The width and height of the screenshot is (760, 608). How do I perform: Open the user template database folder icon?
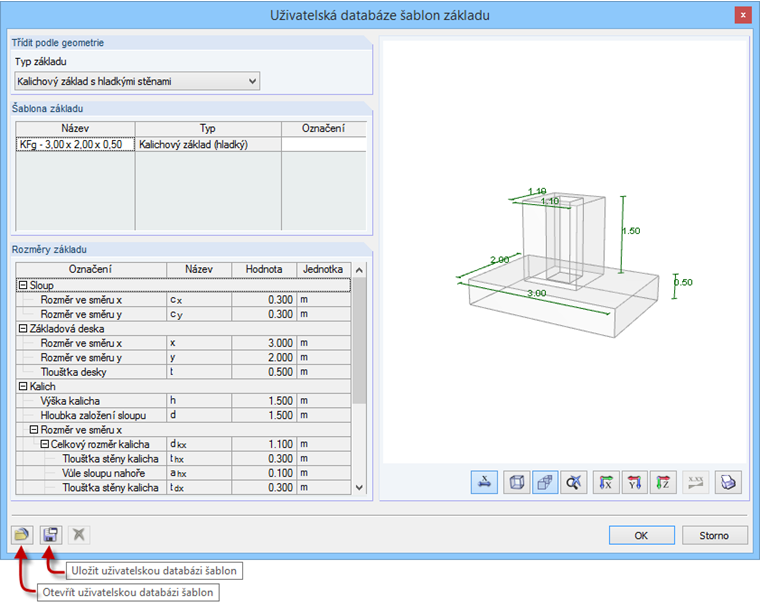[x=22, y=535]
